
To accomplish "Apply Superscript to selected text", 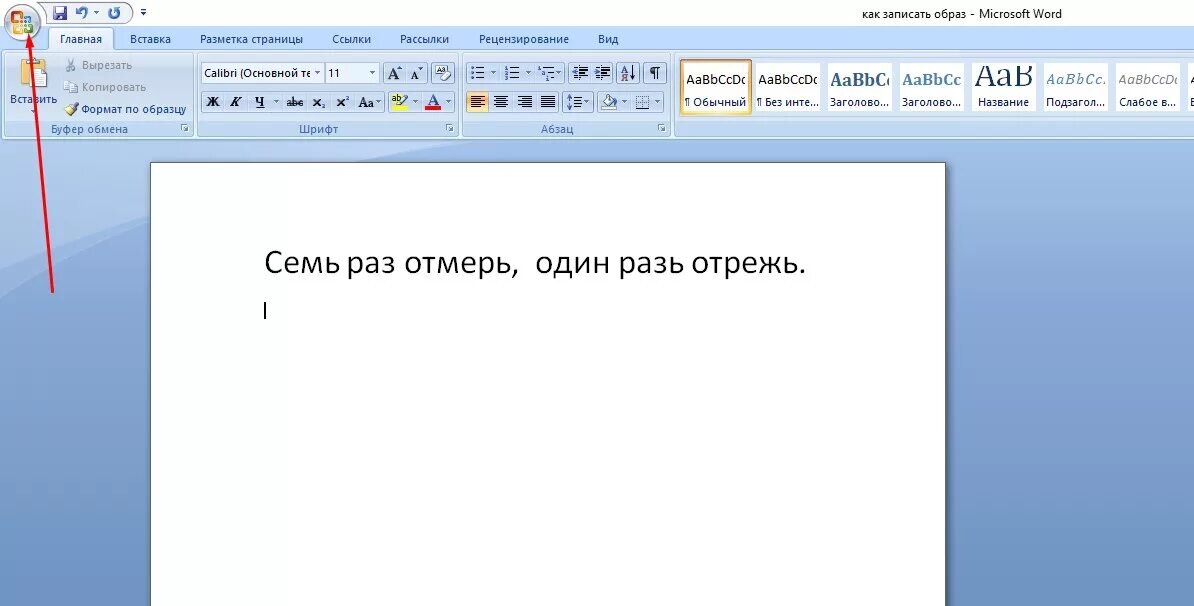I will click(x=341, y=101).
